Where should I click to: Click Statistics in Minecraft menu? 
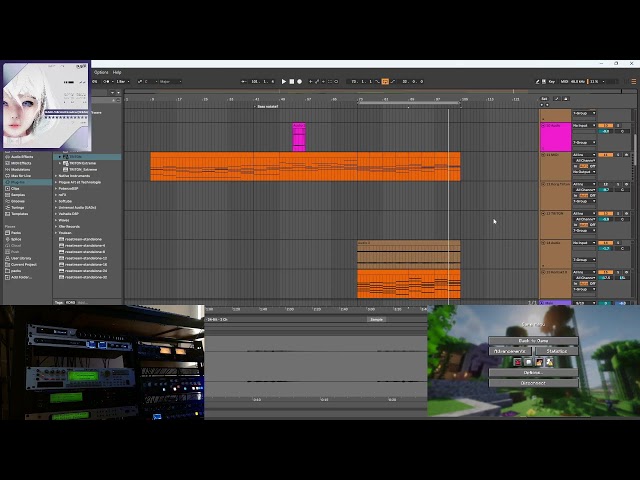pos(556,351)
